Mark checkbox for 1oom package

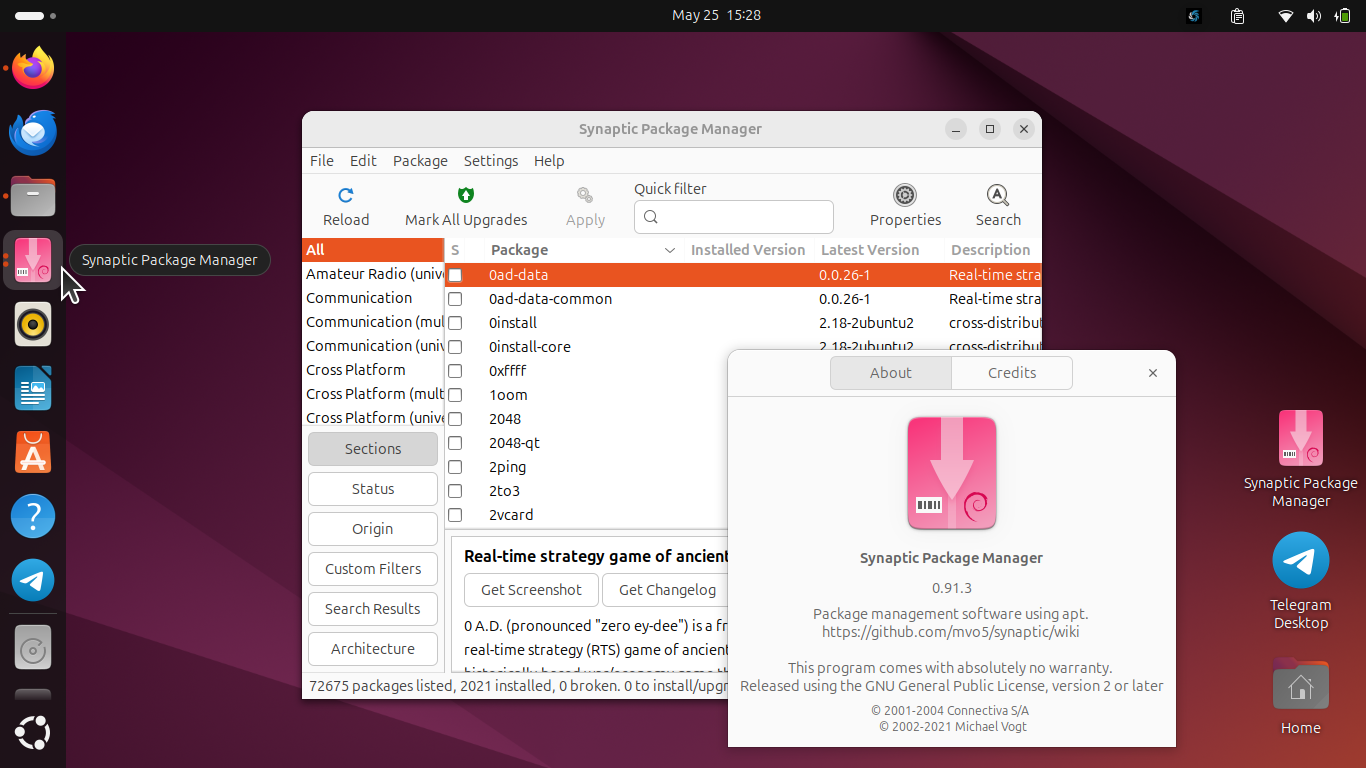[455, 395]
